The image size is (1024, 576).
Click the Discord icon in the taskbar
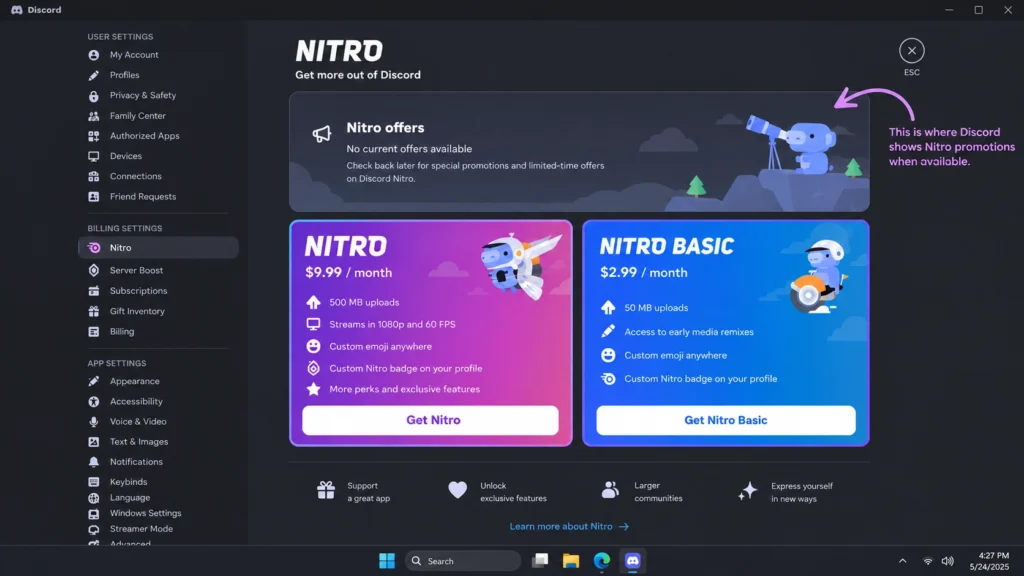[x=632, y=561]
